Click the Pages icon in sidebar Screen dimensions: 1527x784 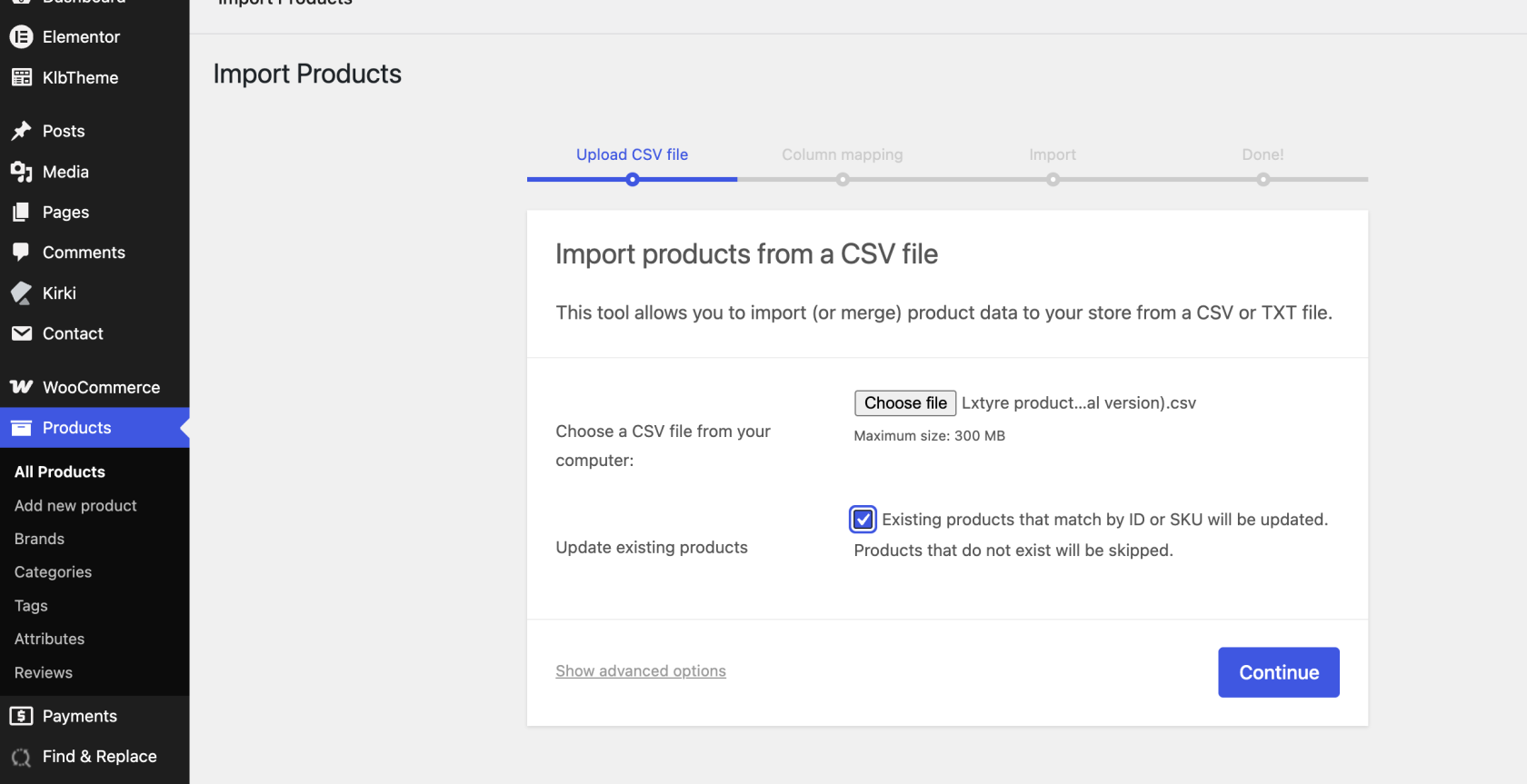[21, 212]
